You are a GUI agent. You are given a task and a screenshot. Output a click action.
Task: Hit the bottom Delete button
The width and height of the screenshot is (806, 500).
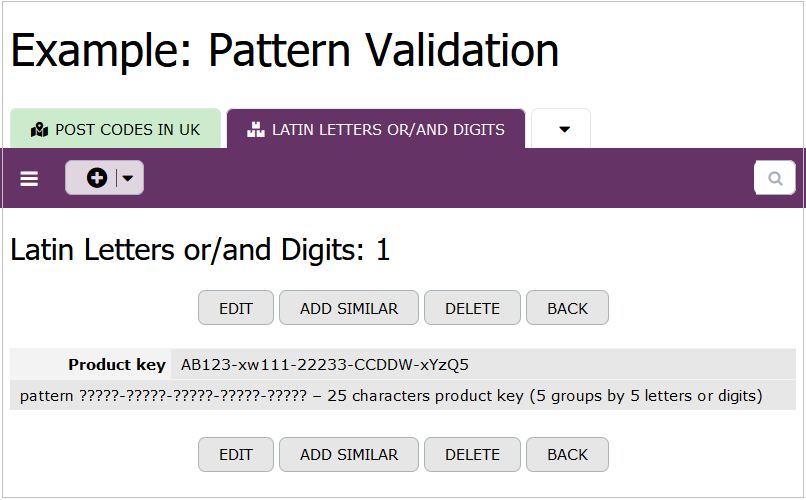(x=472, y=454)
